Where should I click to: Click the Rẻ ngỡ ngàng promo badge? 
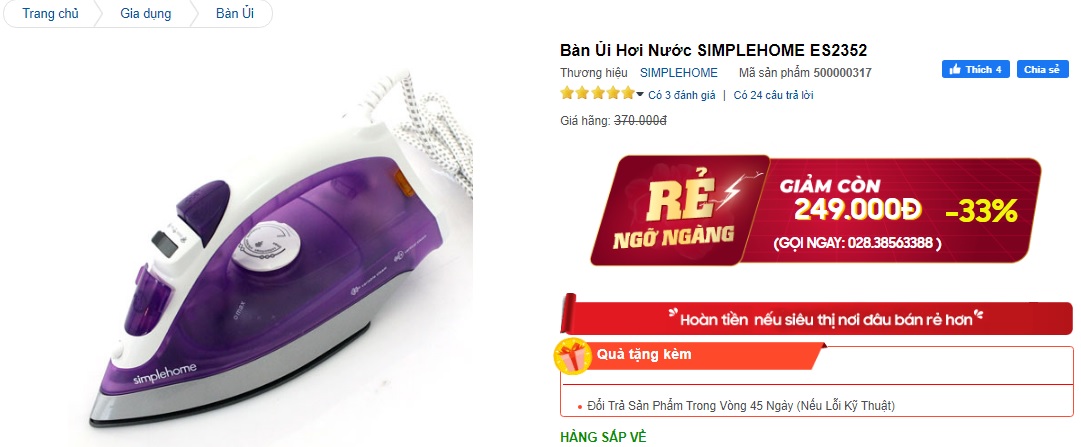[679, 210]
